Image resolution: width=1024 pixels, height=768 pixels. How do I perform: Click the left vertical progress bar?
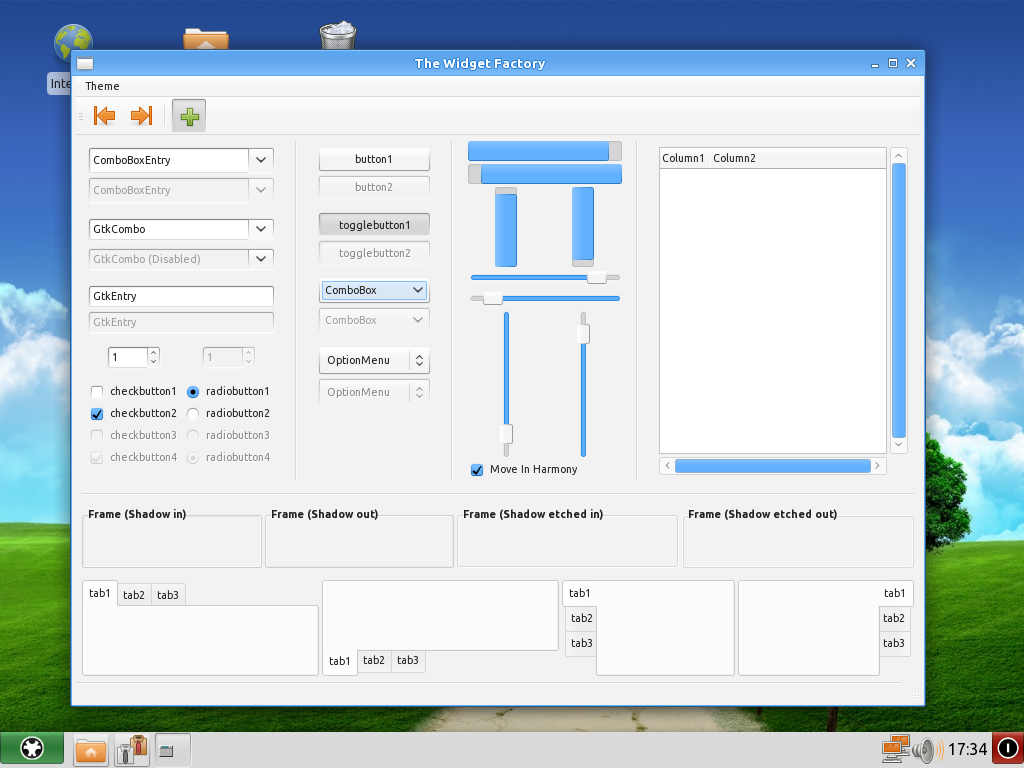coord(506,227)
